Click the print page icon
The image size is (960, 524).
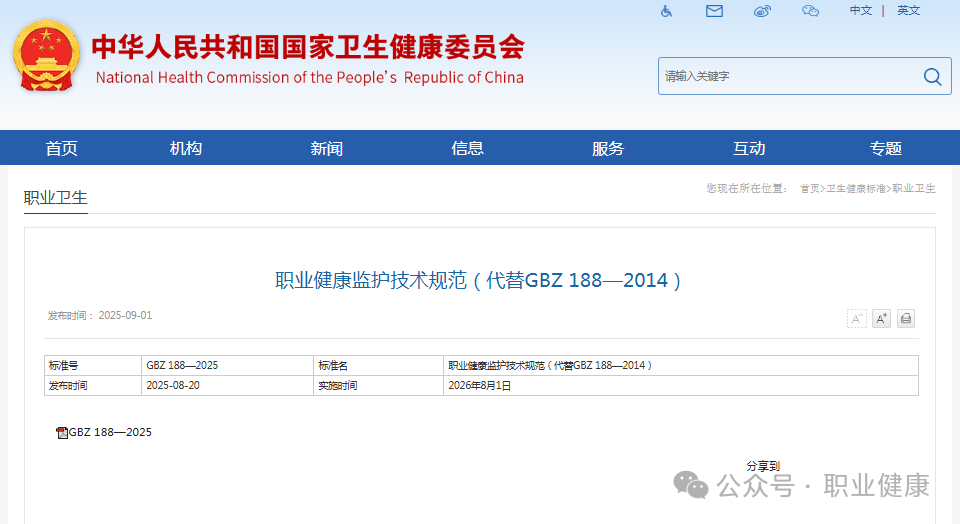906,319
